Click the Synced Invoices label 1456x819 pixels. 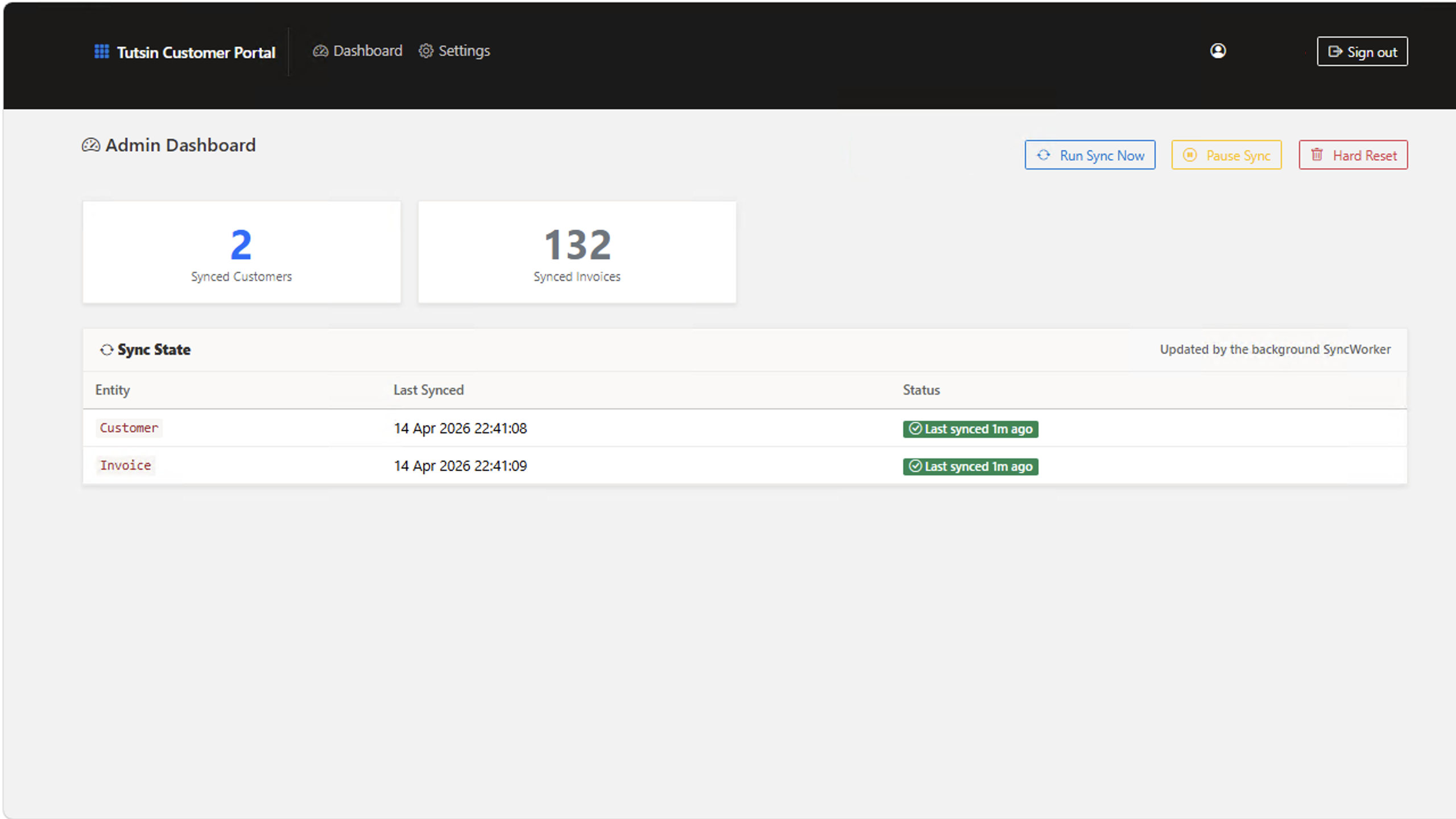tap(577, 276)
